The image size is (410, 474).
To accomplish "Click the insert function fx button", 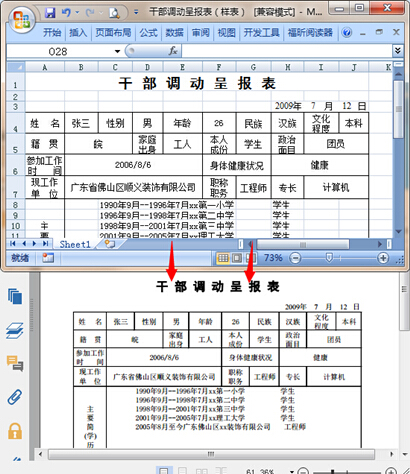I will pos(173,51).
